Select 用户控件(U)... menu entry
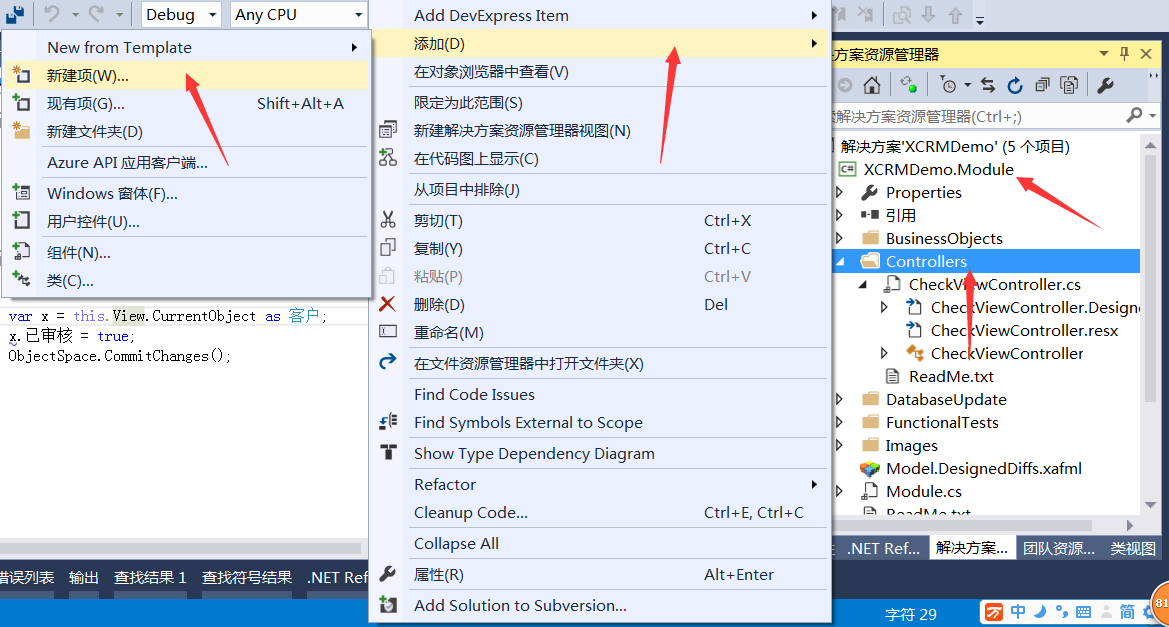1169x627 pixels. point(186,221)
